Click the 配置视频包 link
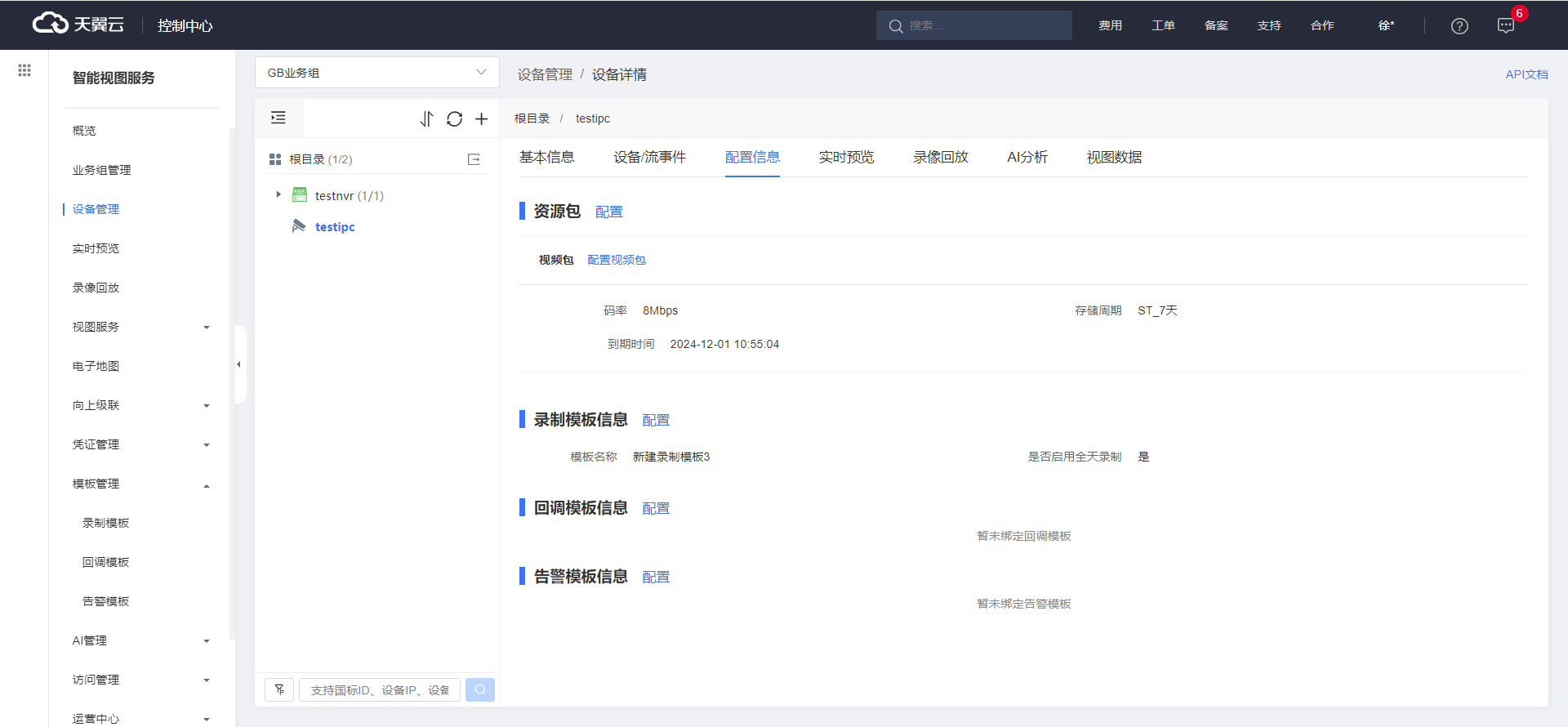Viewport: 1568px width, 727px height. pyautogui.click(x=616, y=260)
